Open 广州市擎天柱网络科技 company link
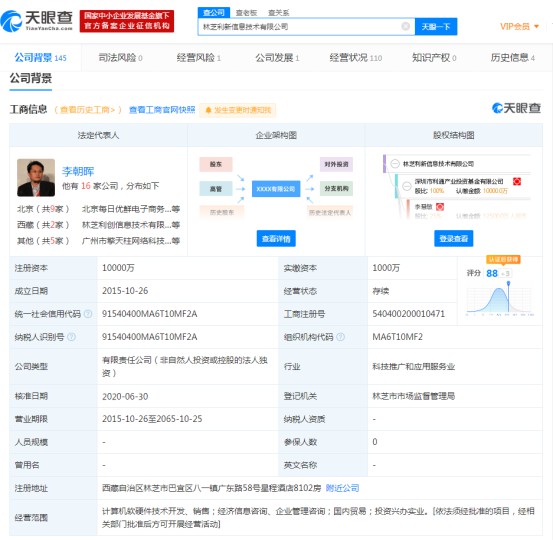Viewport: 553px width, 540px height. click(x=131, y=241)
